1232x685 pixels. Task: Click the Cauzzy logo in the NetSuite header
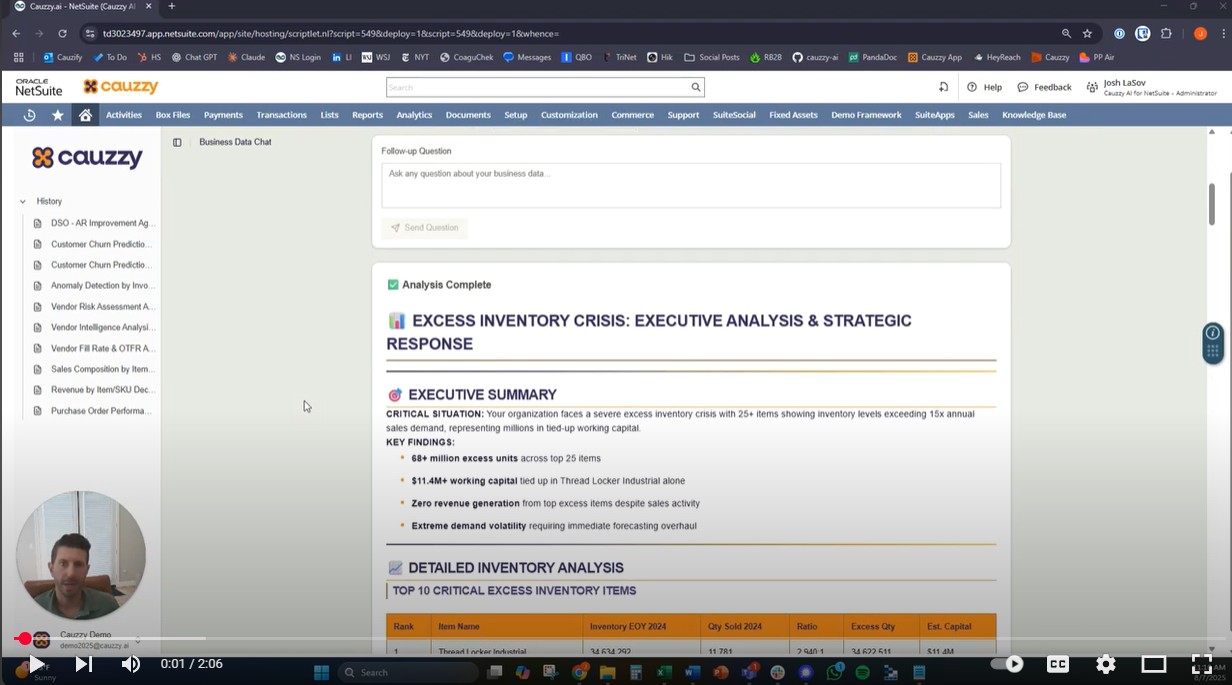click(x=120, y=87)
